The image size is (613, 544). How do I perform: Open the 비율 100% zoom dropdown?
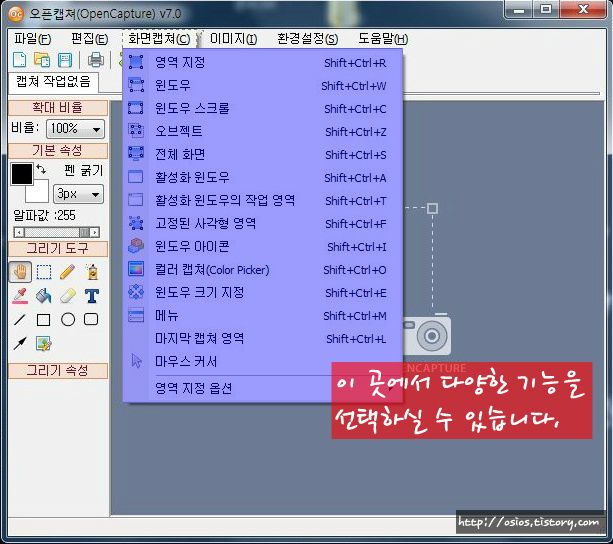coord(75,129)
